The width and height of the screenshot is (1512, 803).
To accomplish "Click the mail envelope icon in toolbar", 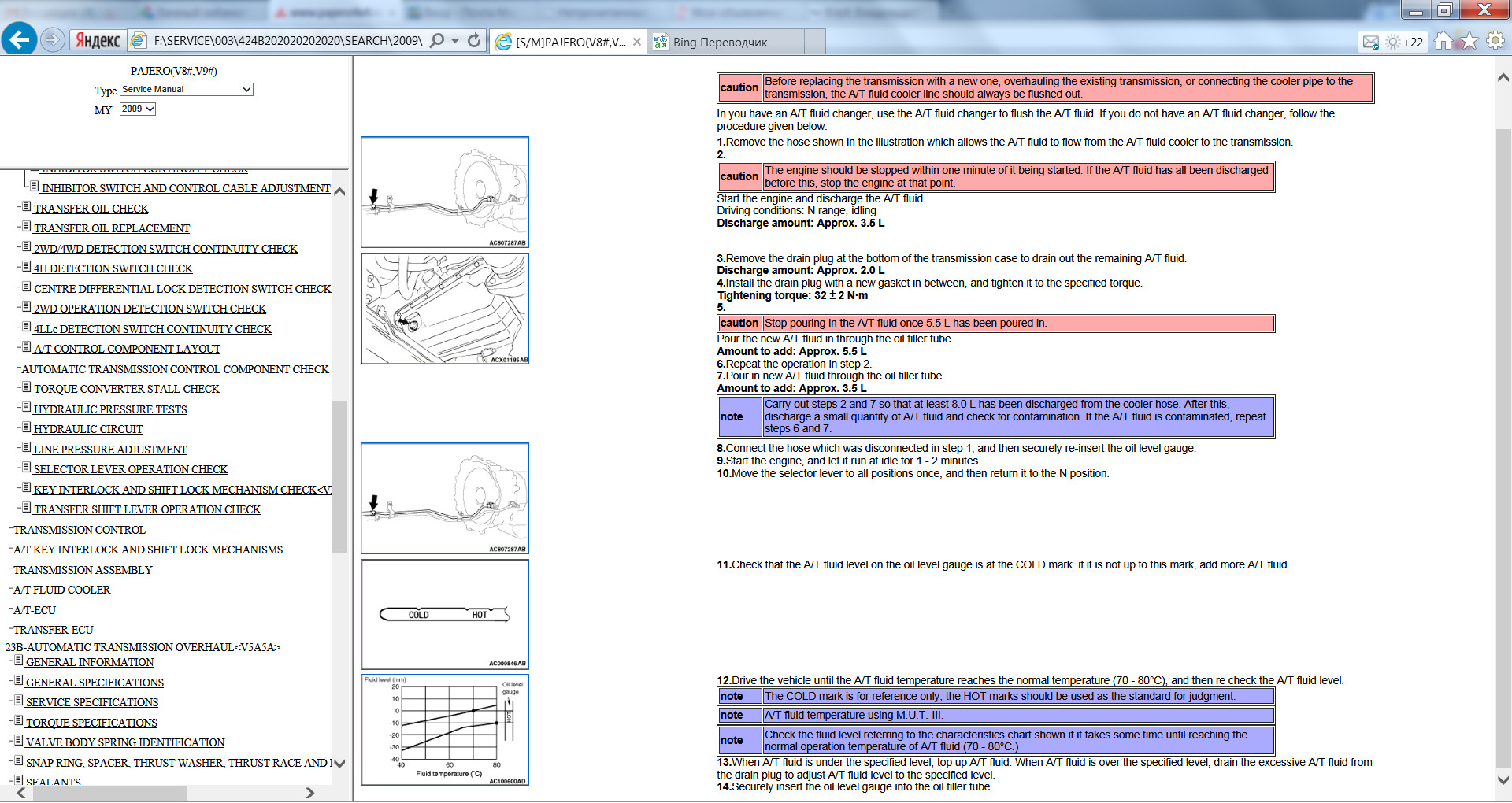I will pyautogui.click(x=1371, y=42).
